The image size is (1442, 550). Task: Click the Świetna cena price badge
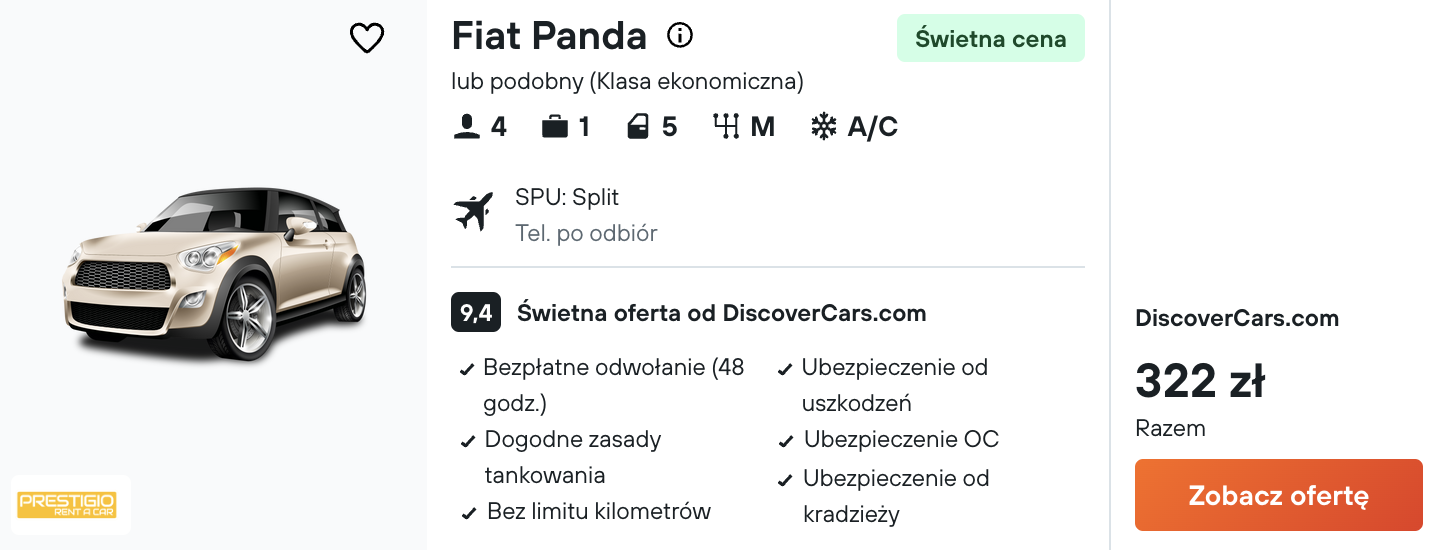pos(991,39)
